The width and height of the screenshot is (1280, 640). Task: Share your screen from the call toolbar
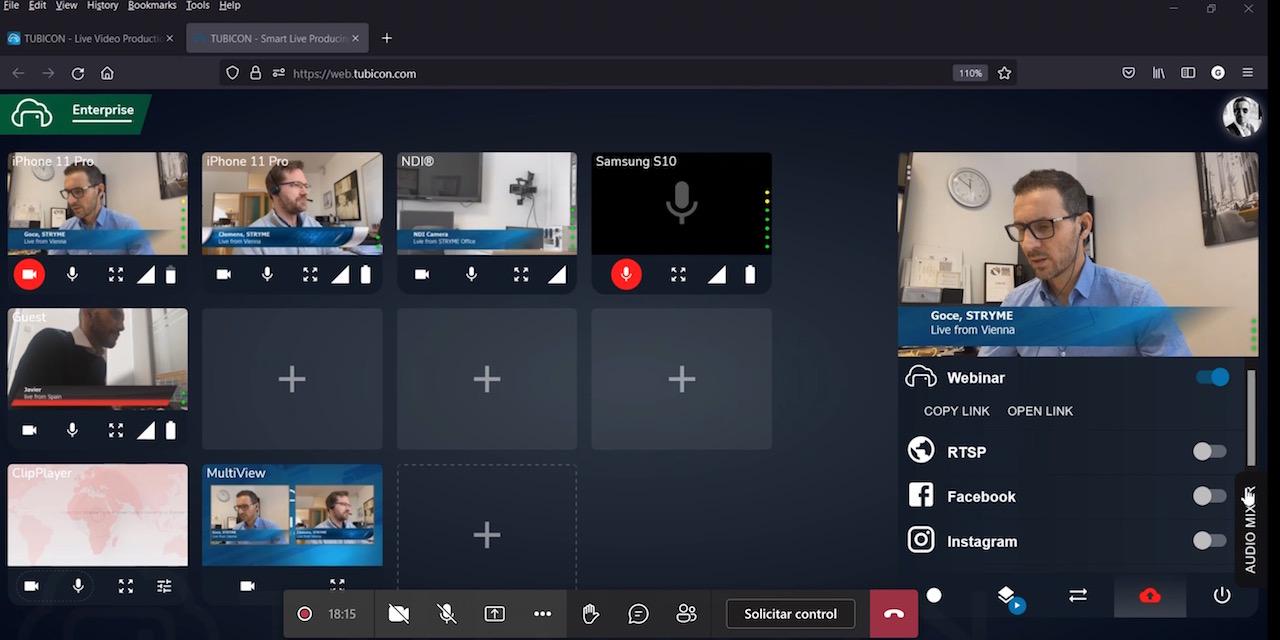click(x=495, y=614)
